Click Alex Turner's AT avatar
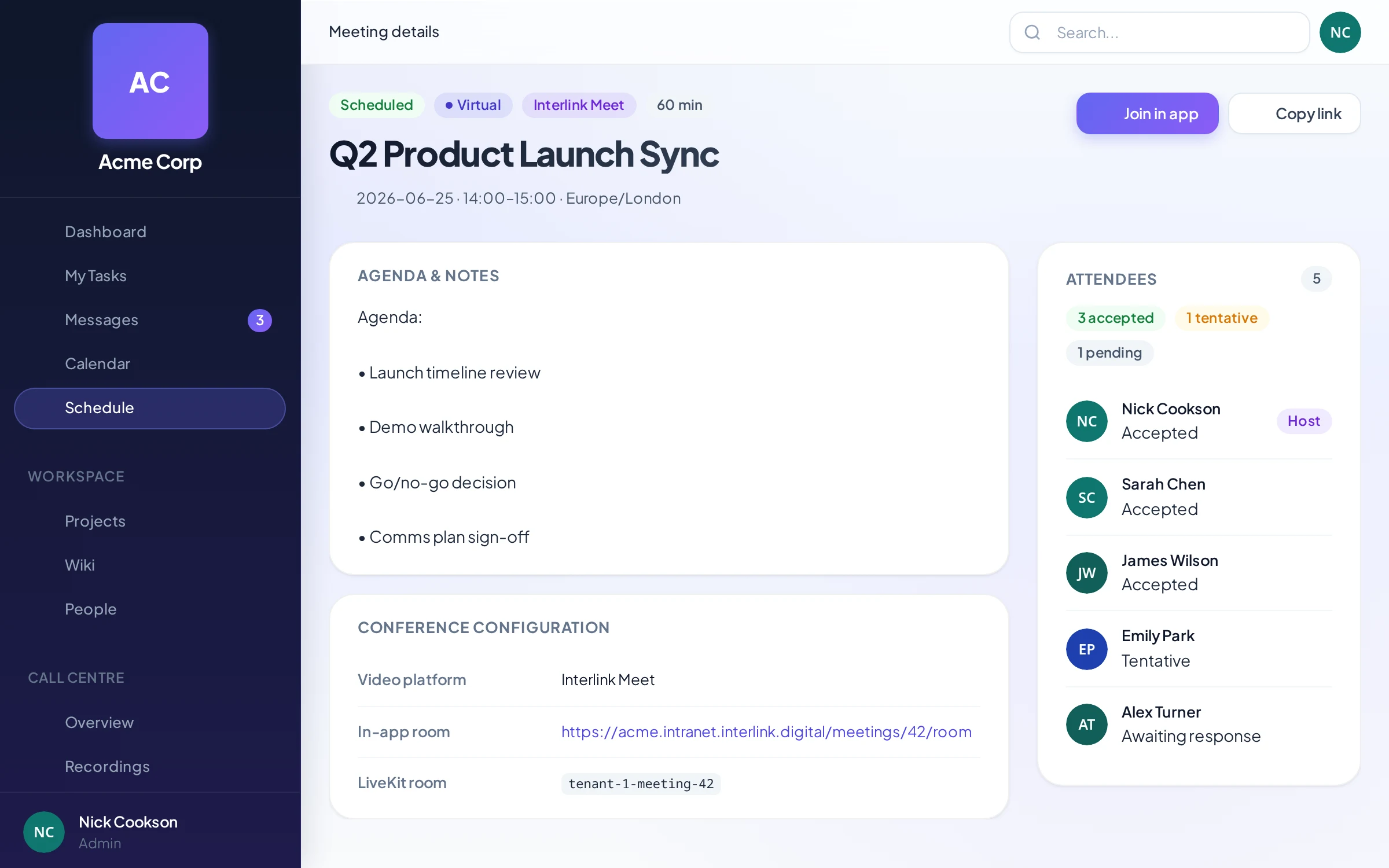The height and width of the screenshot is (868, 1389). coord(1086,724)
